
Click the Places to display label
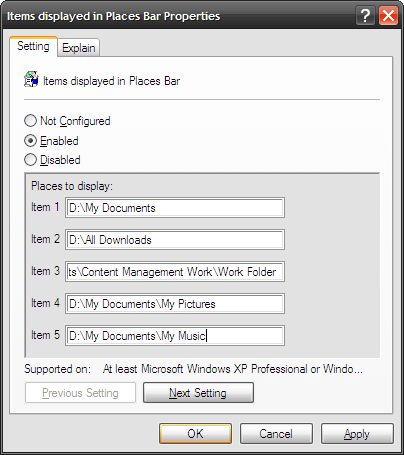72,186
